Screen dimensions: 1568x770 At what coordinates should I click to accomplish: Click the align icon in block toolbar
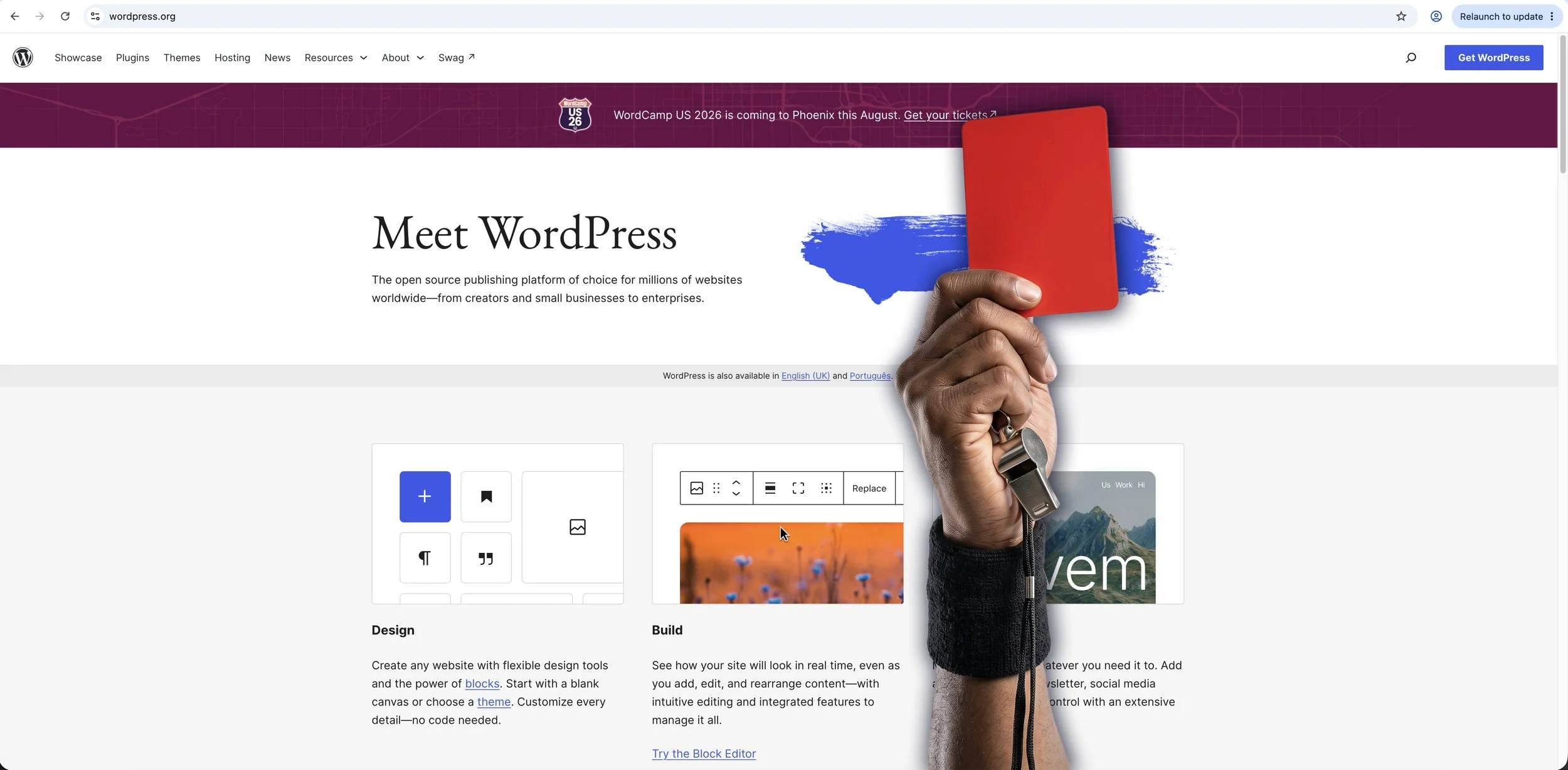(770, 488)
